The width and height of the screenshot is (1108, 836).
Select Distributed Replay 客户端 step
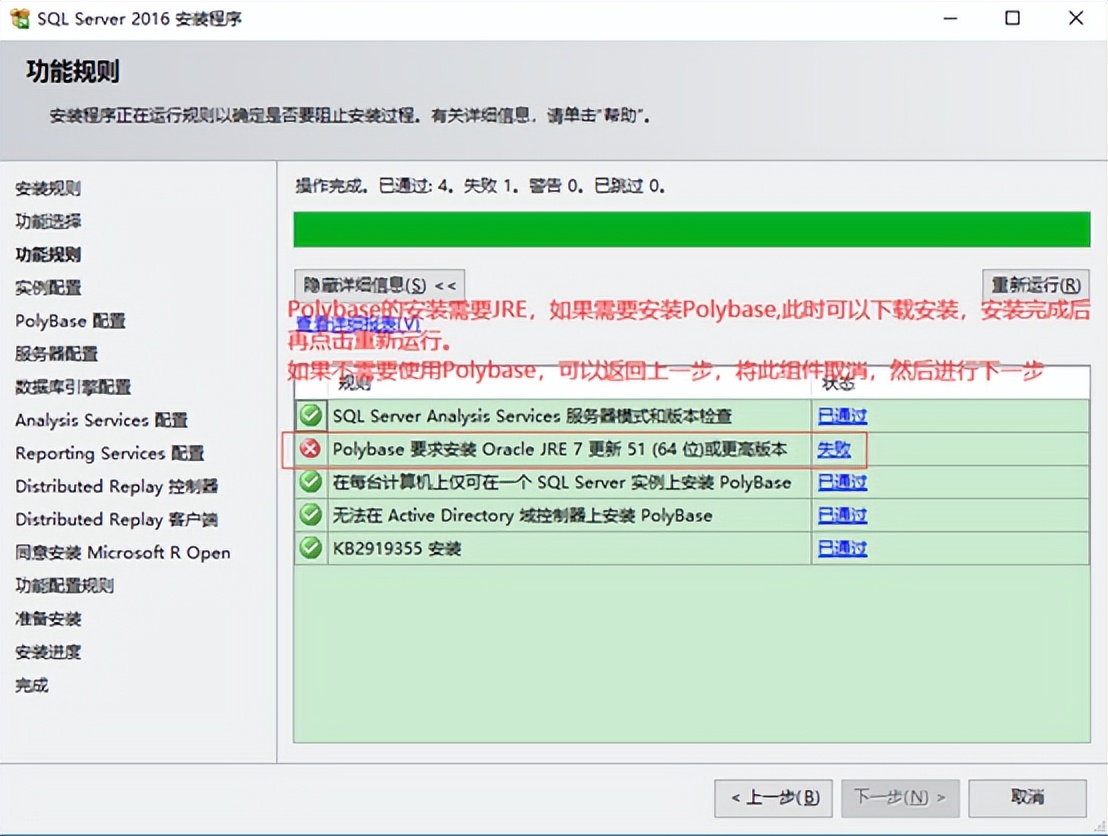tap(116, 519)
